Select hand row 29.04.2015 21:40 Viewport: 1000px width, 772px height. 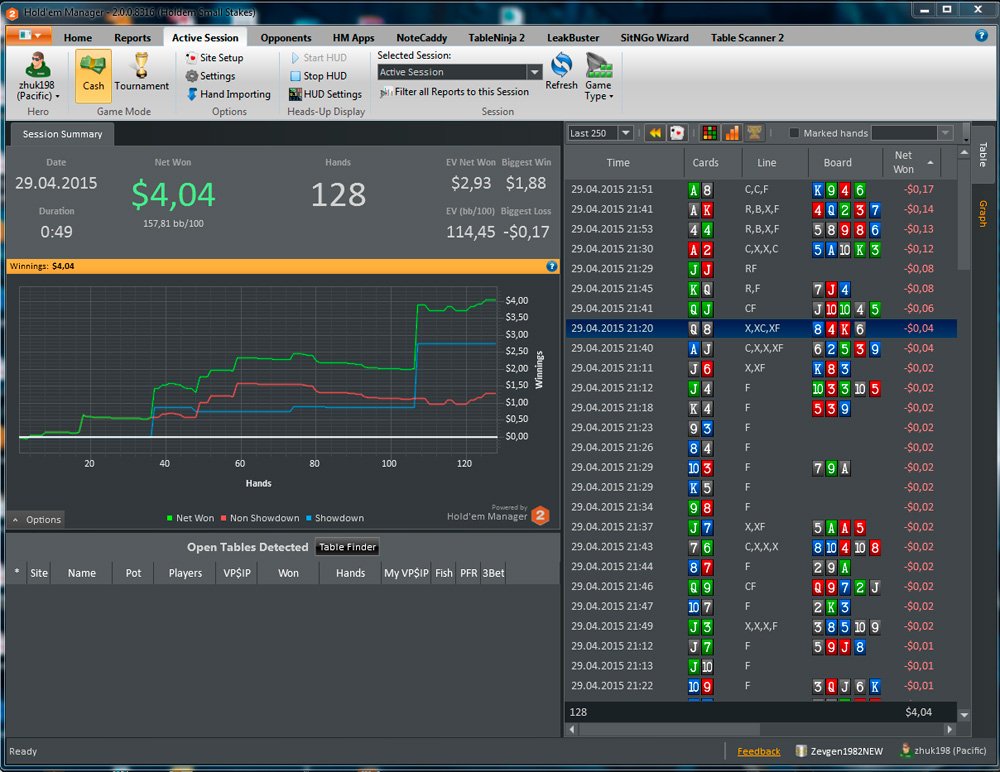[x=761, y=348]
